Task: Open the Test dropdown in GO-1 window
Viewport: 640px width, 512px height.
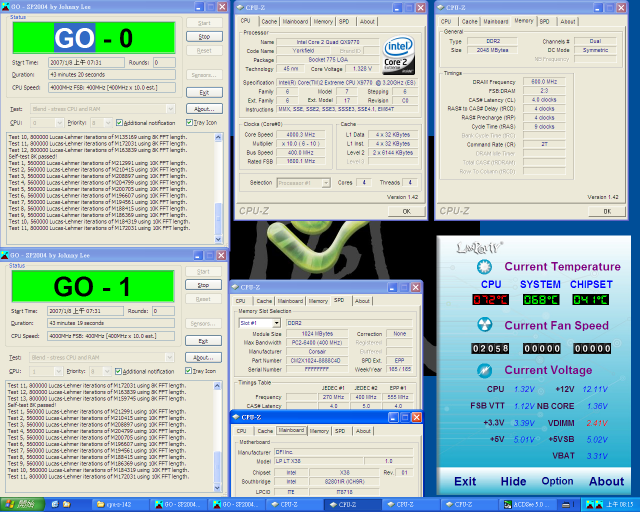Action: [x=170, y=357]
